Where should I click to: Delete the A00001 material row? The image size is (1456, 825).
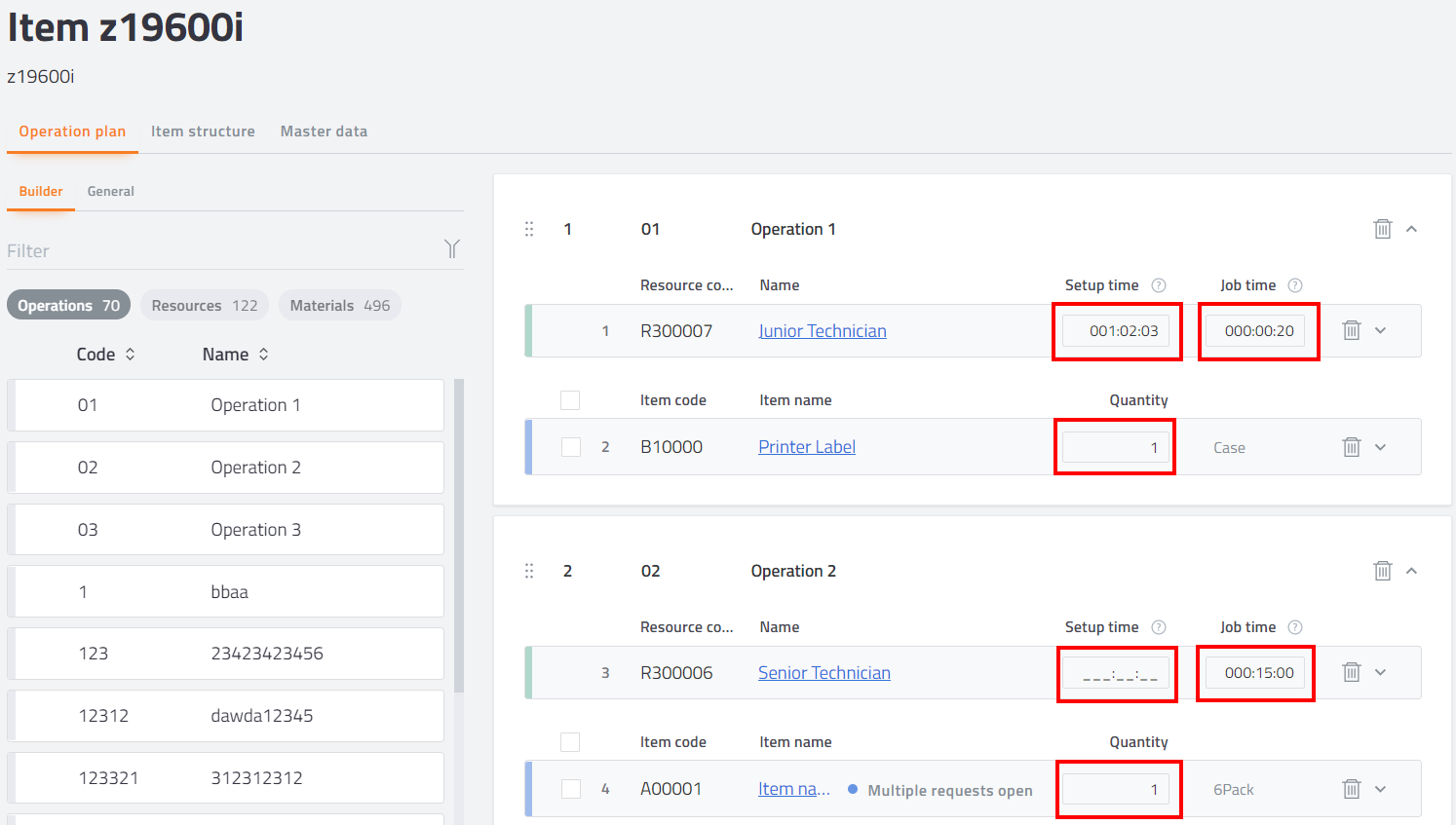click(x=1352, y=789)
